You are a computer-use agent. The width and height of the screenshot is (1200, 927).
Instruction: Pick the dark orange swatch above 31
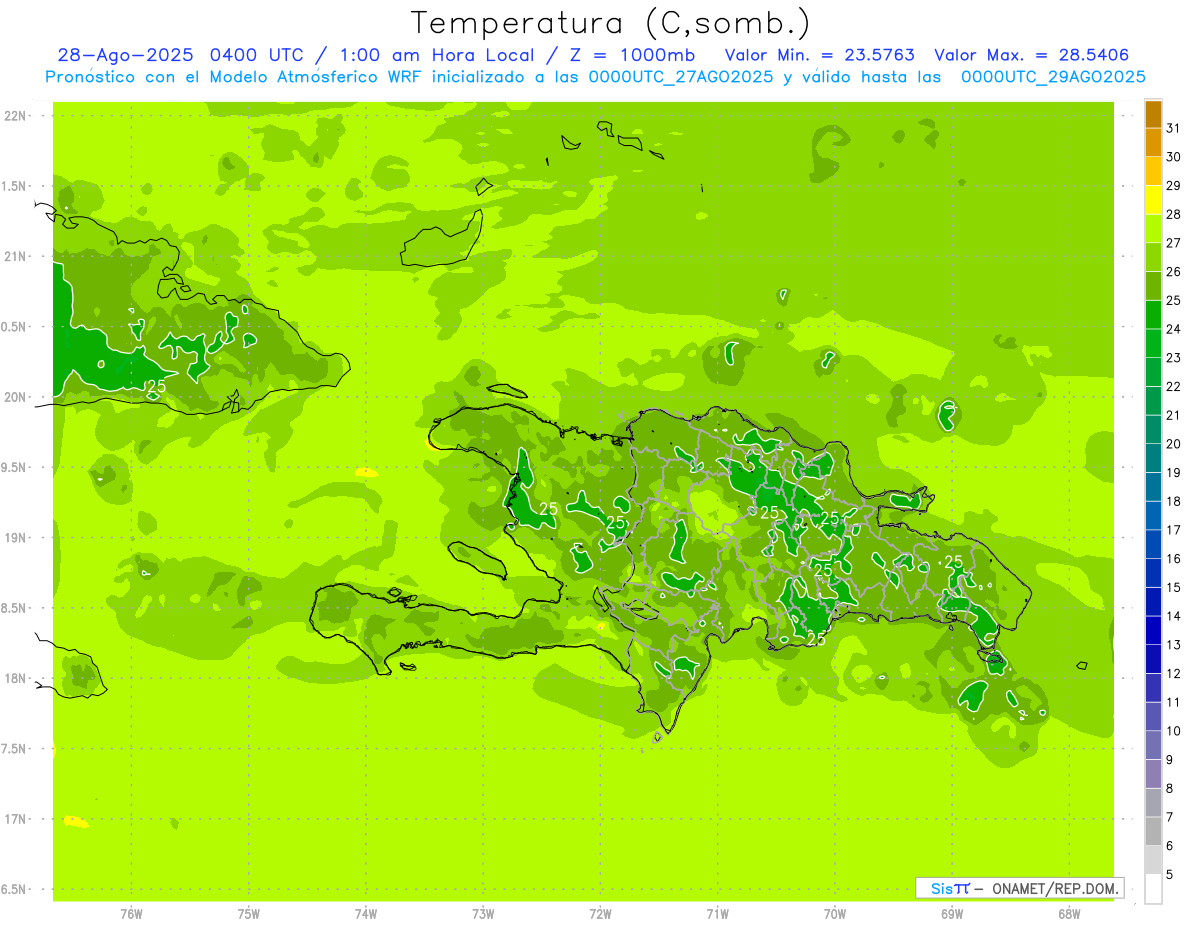tap(1153, 115)
